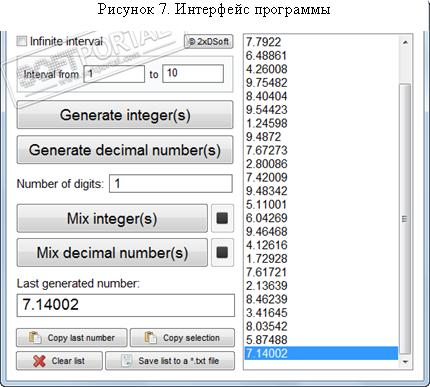430x387 pixels.
Task: Enable the Infinite interval checkbox
Action: click(22, 41)
